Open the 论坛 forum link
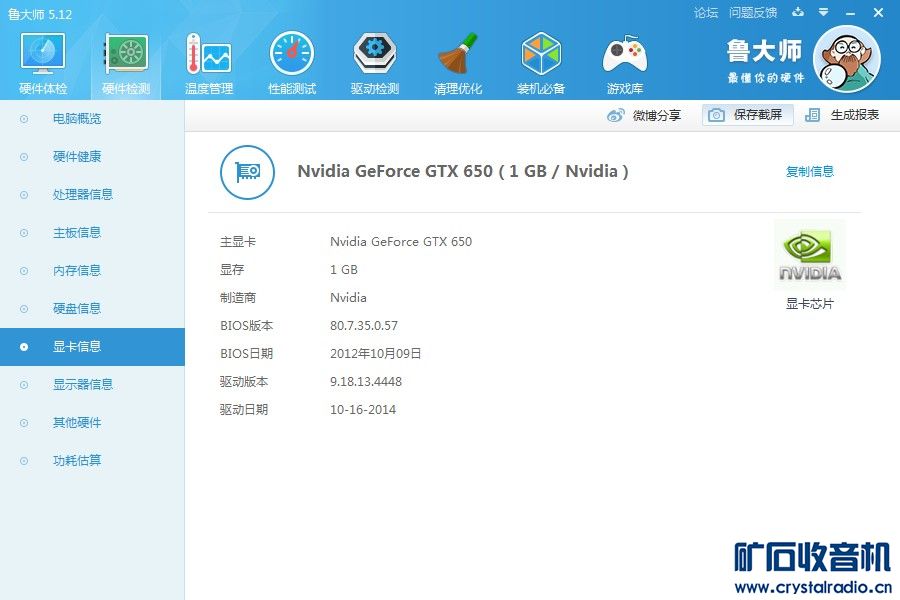This screenshot has width=900, height=600. coord(705,13)
